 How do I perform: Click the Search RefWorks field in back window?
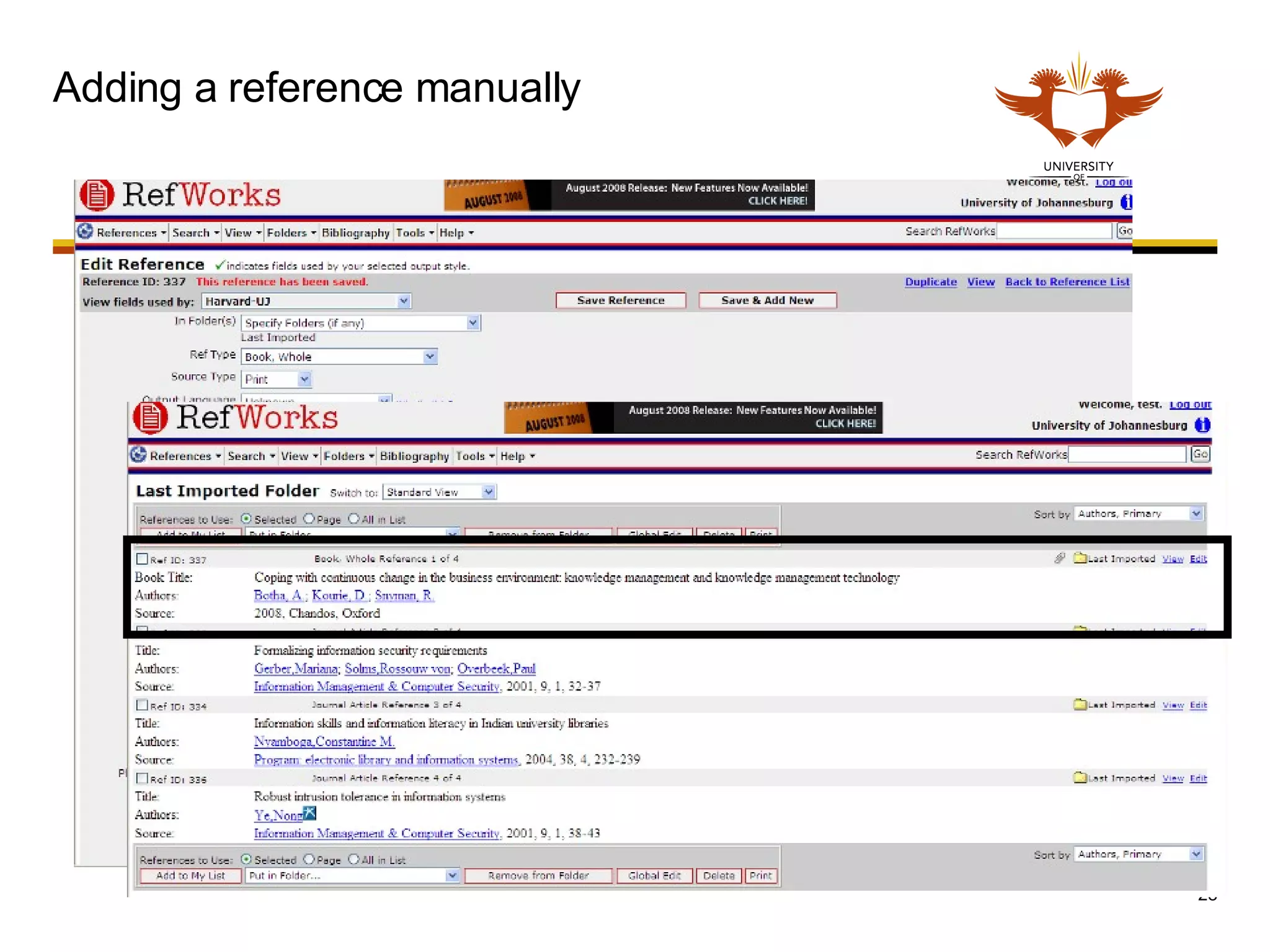(x=1054, y=231)
